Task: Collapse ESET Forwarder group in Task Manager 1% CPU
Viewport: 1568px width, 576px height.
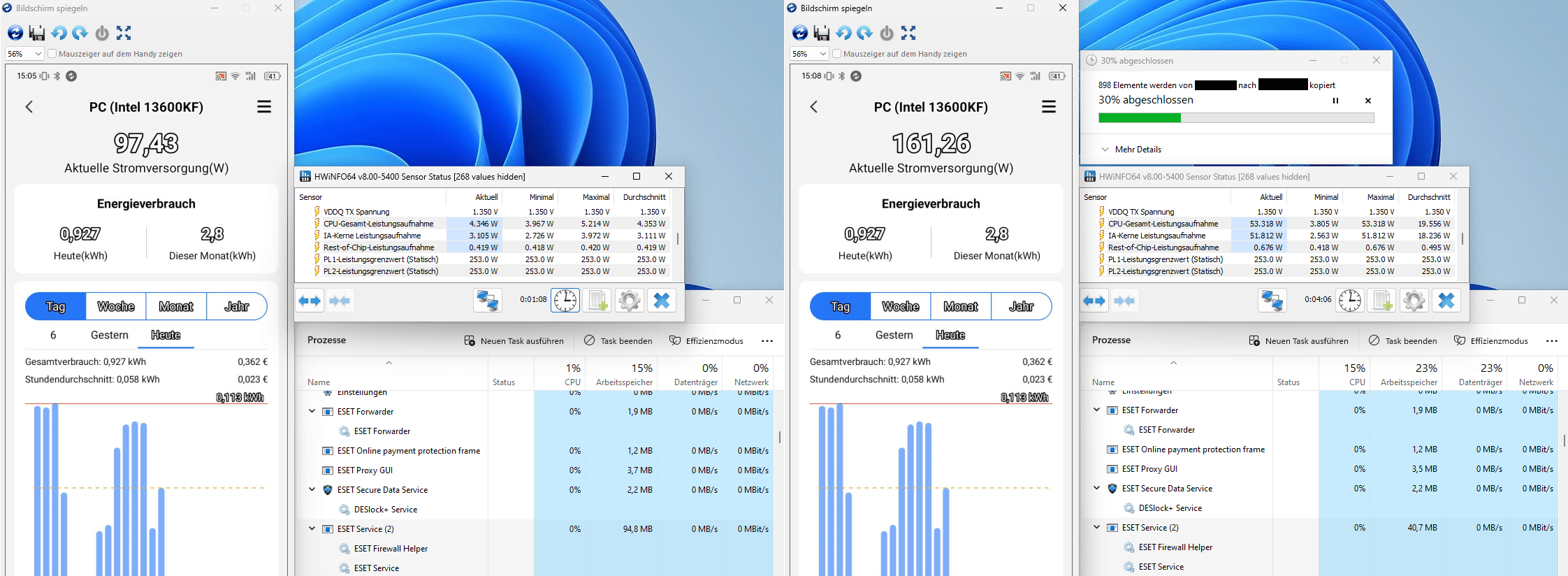Action: (312, 412)
